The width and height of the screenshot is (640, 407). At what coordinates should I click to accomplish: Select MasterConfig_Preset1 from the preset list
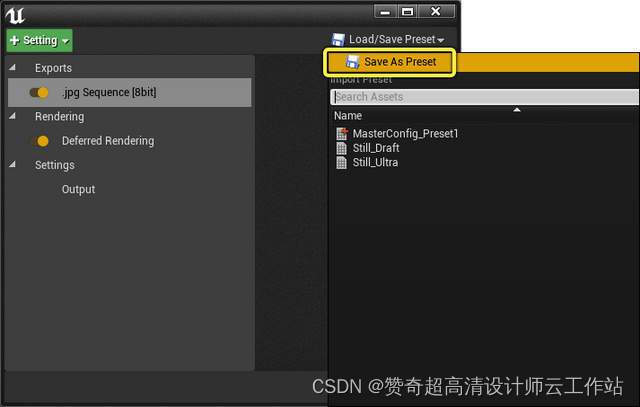click(x=405, y=133)
